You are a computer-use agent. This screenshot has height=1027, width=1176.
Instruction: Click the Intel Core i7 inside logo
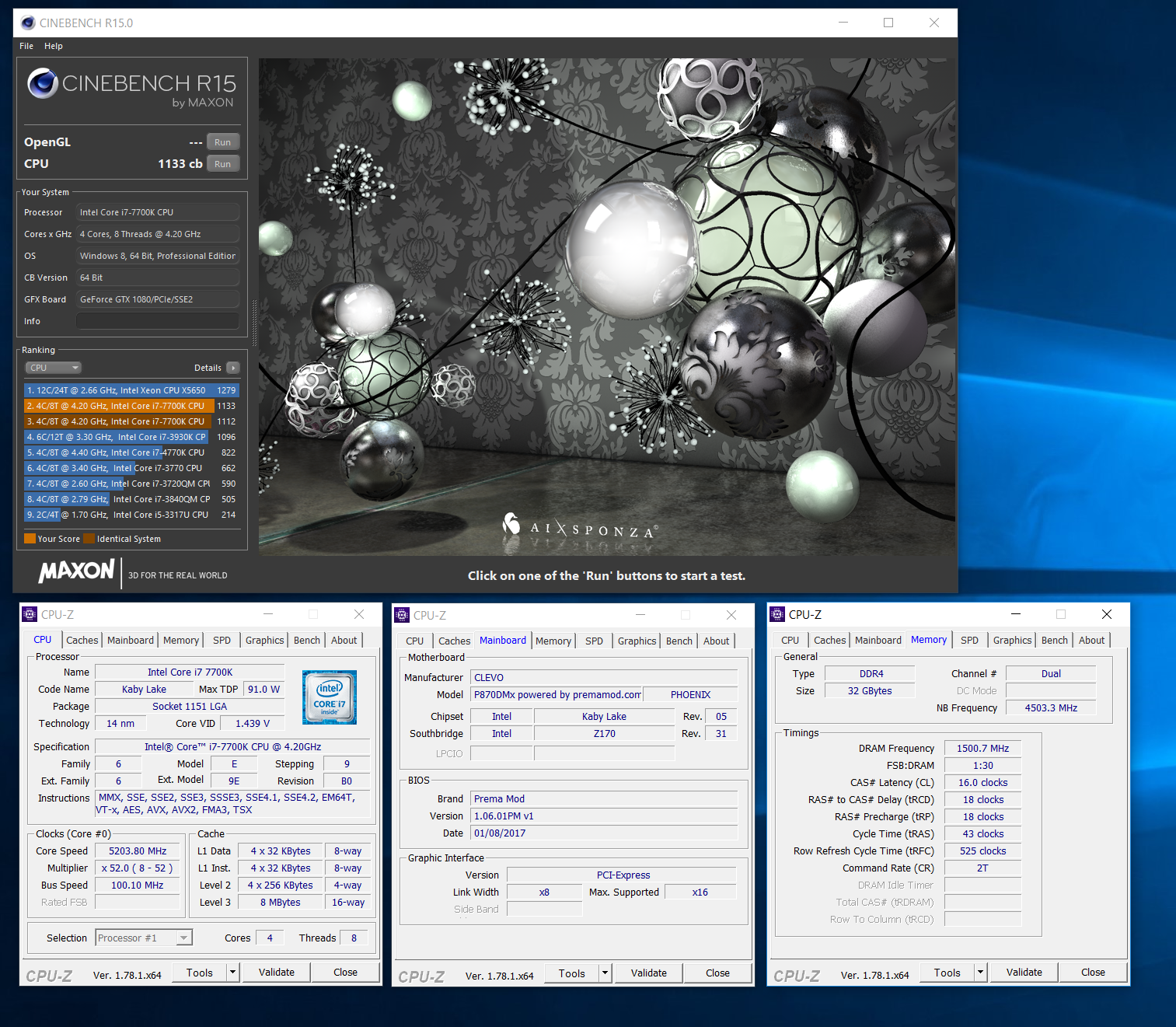[329, 697]
